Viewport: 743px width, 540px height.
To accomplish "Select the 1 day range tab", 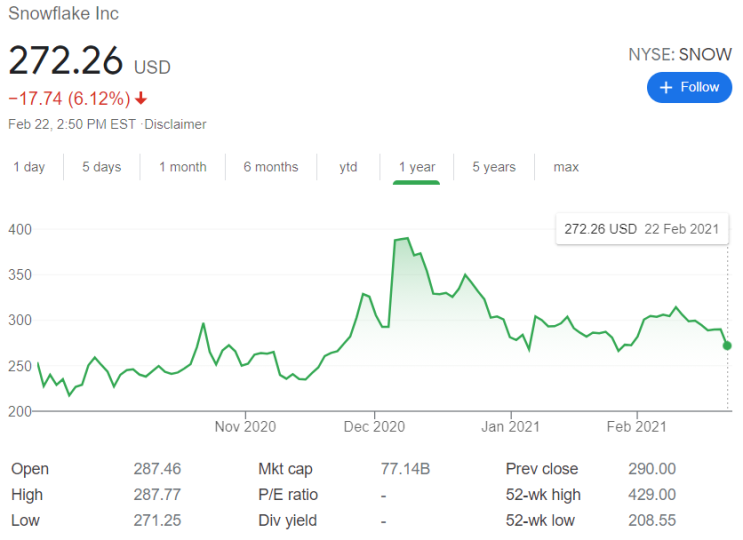I will pos(29,167).
